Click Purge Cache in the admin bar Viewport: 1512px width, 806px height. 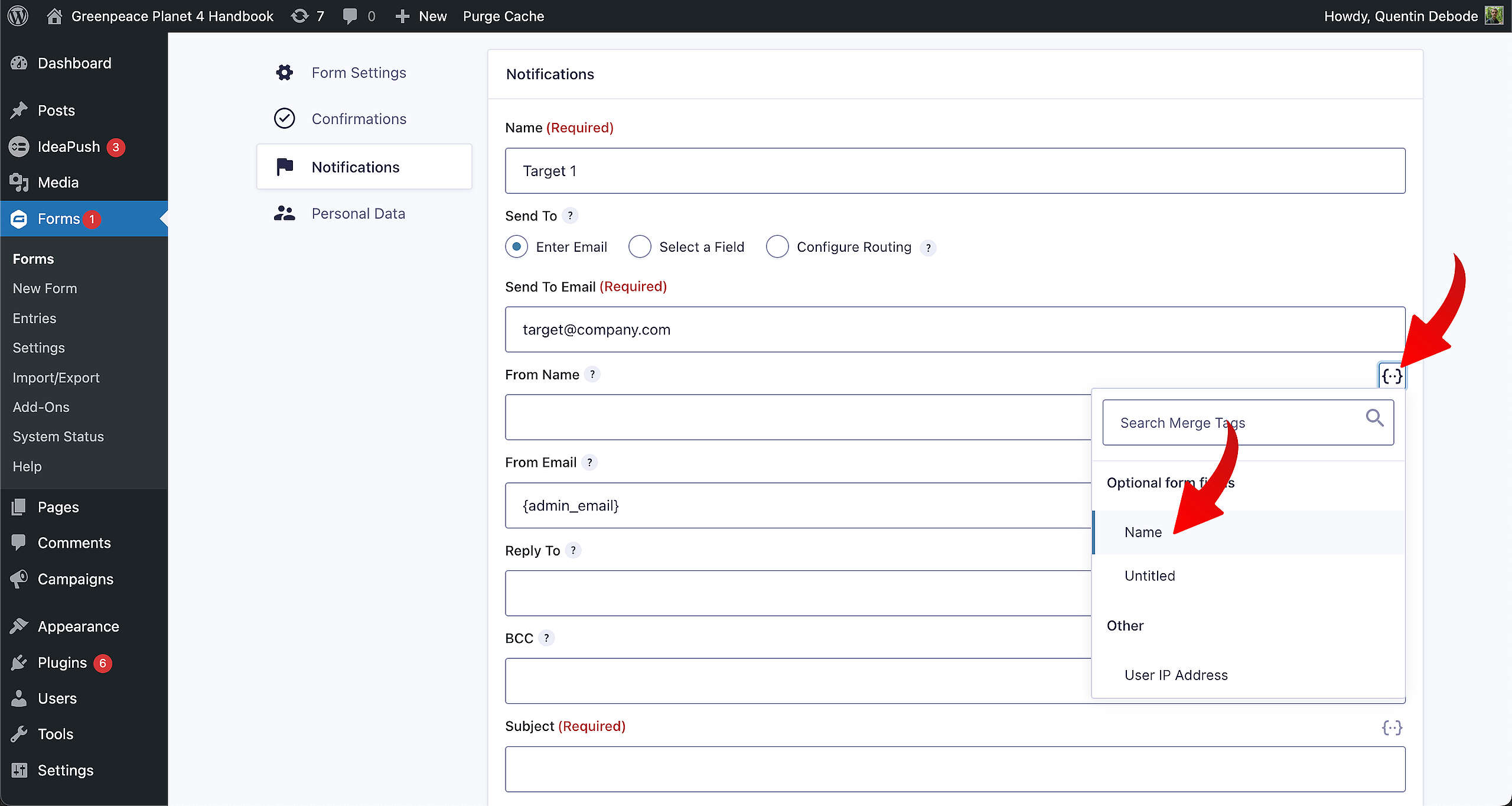coord(503,16)
